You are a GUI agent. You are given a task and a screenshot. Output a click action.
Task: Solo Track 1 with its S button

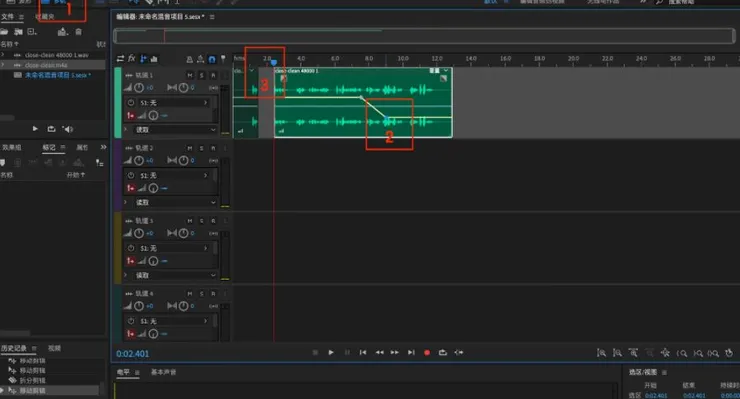coord(202,75)
